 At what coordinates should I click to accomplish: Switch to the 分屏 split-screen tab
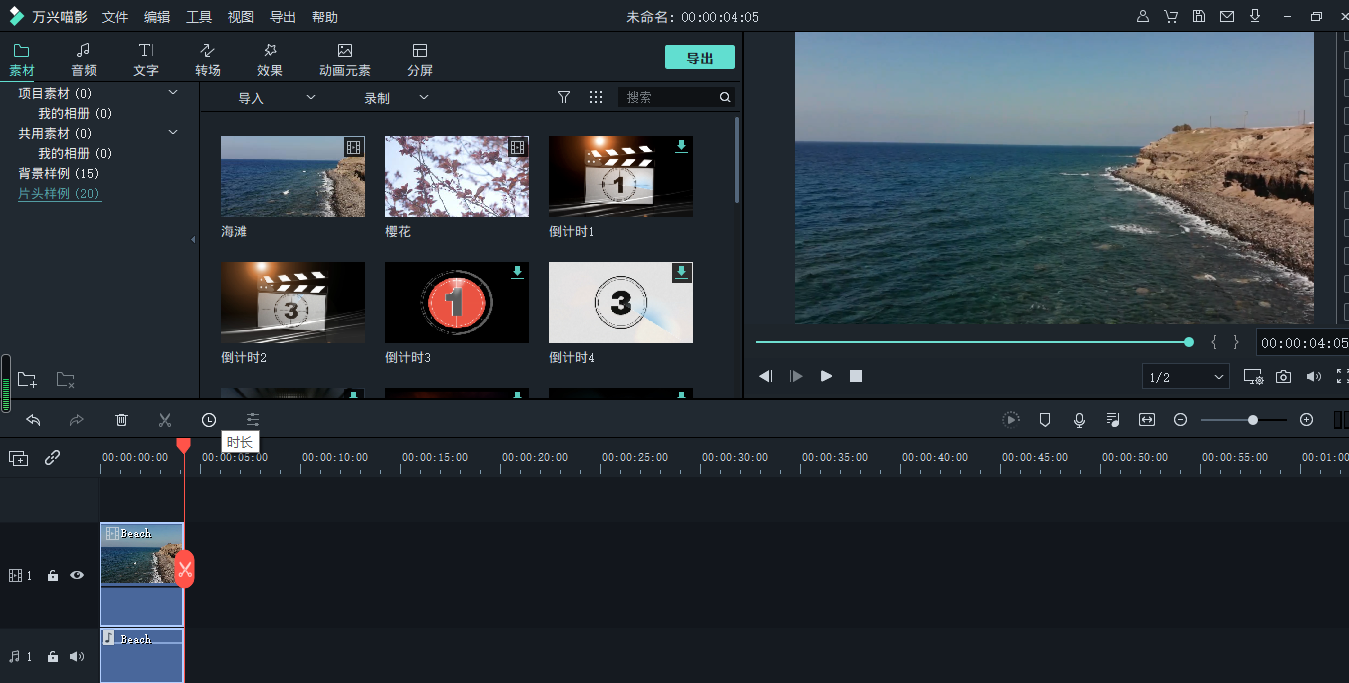[419, 57]
